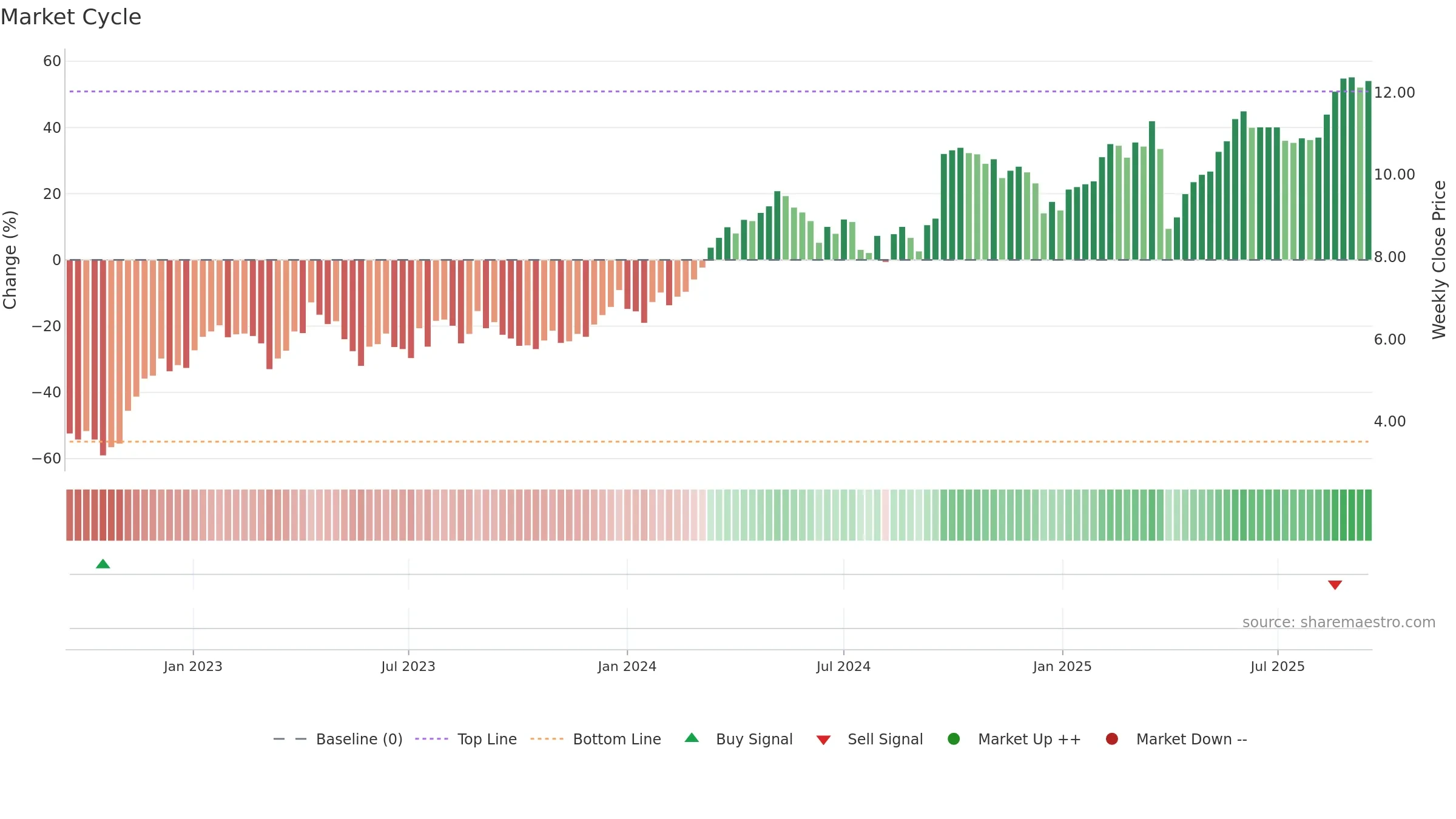This screenshot has height=819, width=1456.
Task: Toggle the Baseline (0) legend entry
Action: coord(338,739)
